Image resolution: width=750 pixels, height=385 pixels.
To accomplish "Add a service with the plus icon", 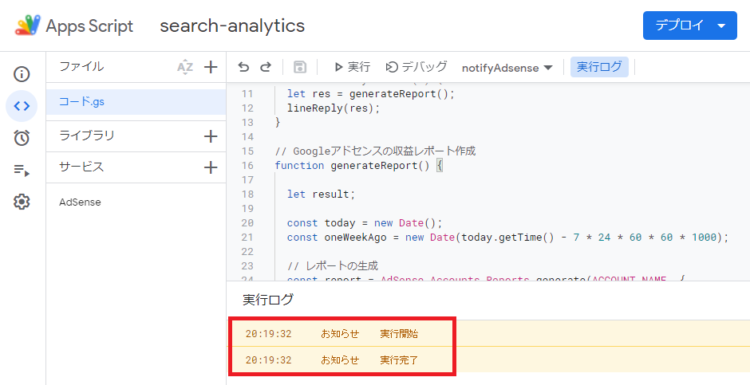I will point(210,167).
